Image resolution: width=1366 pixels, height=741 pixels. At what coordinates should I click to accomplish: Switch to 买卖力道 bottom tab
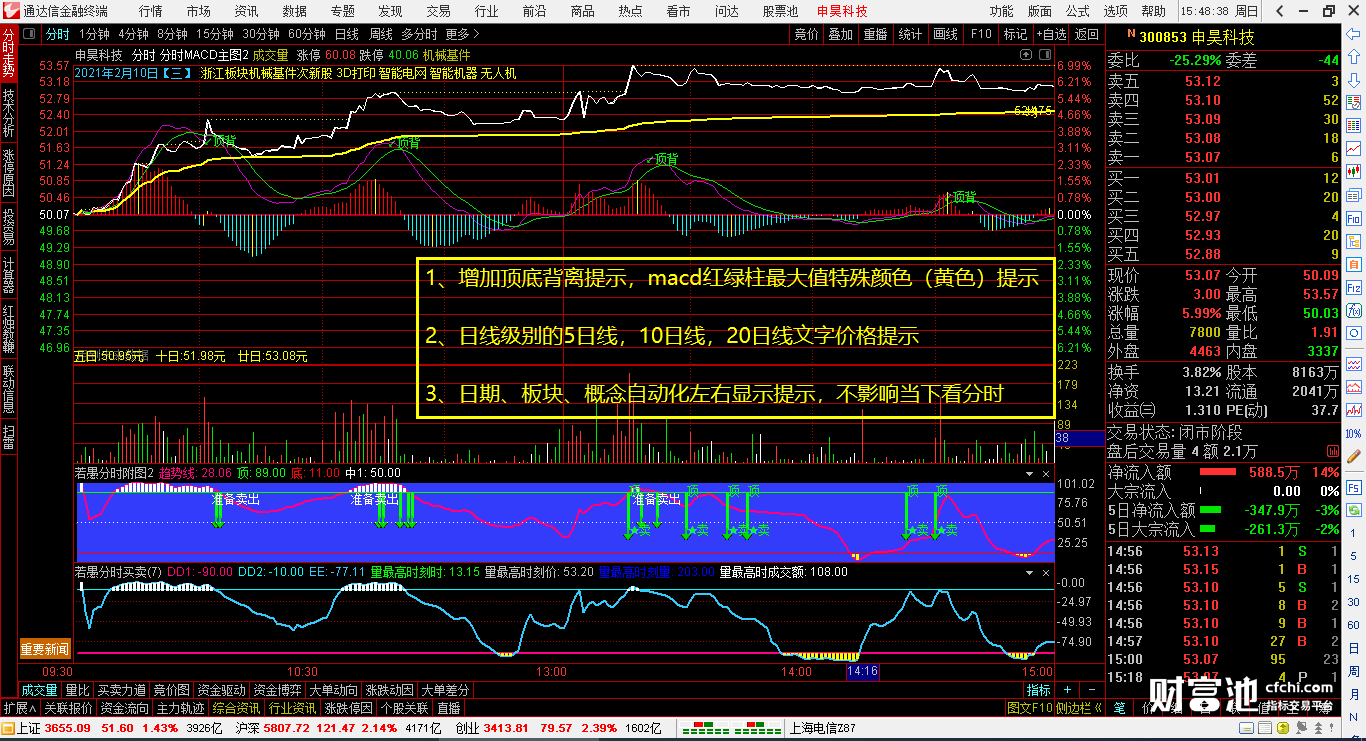(121, 690)
